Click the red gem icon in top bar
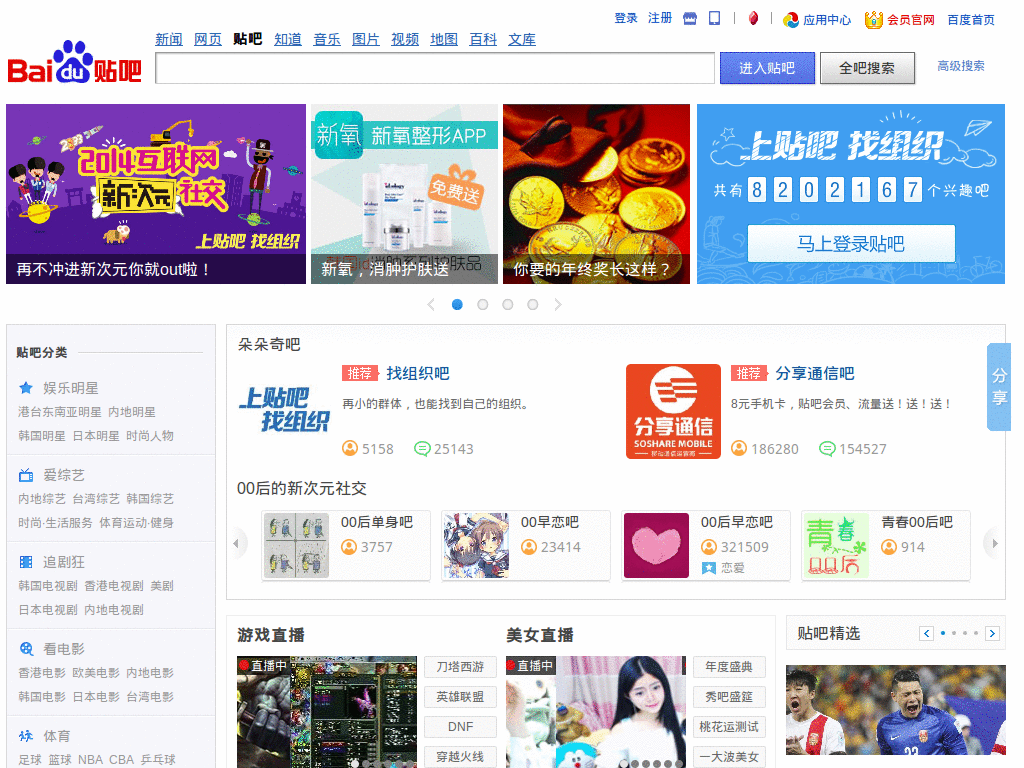 753,19
